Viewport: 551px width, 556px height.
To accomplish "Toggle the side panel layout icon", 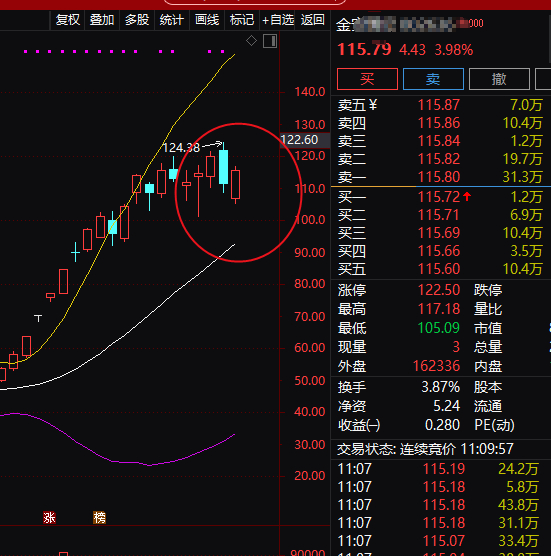I will click(x=270, y=41).
